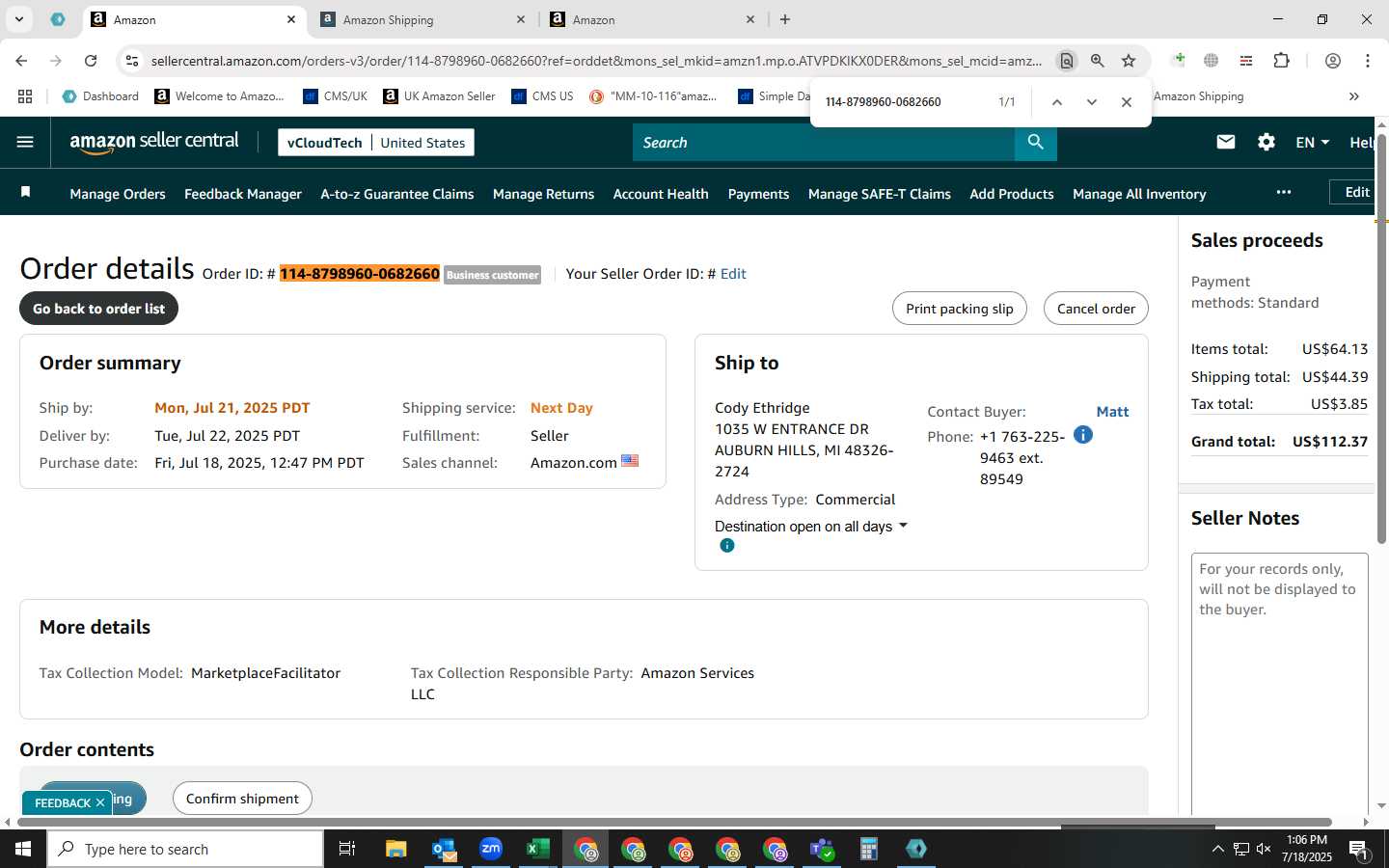
Task: Open the Chrome profile icon
Action: pos(1332,60)
